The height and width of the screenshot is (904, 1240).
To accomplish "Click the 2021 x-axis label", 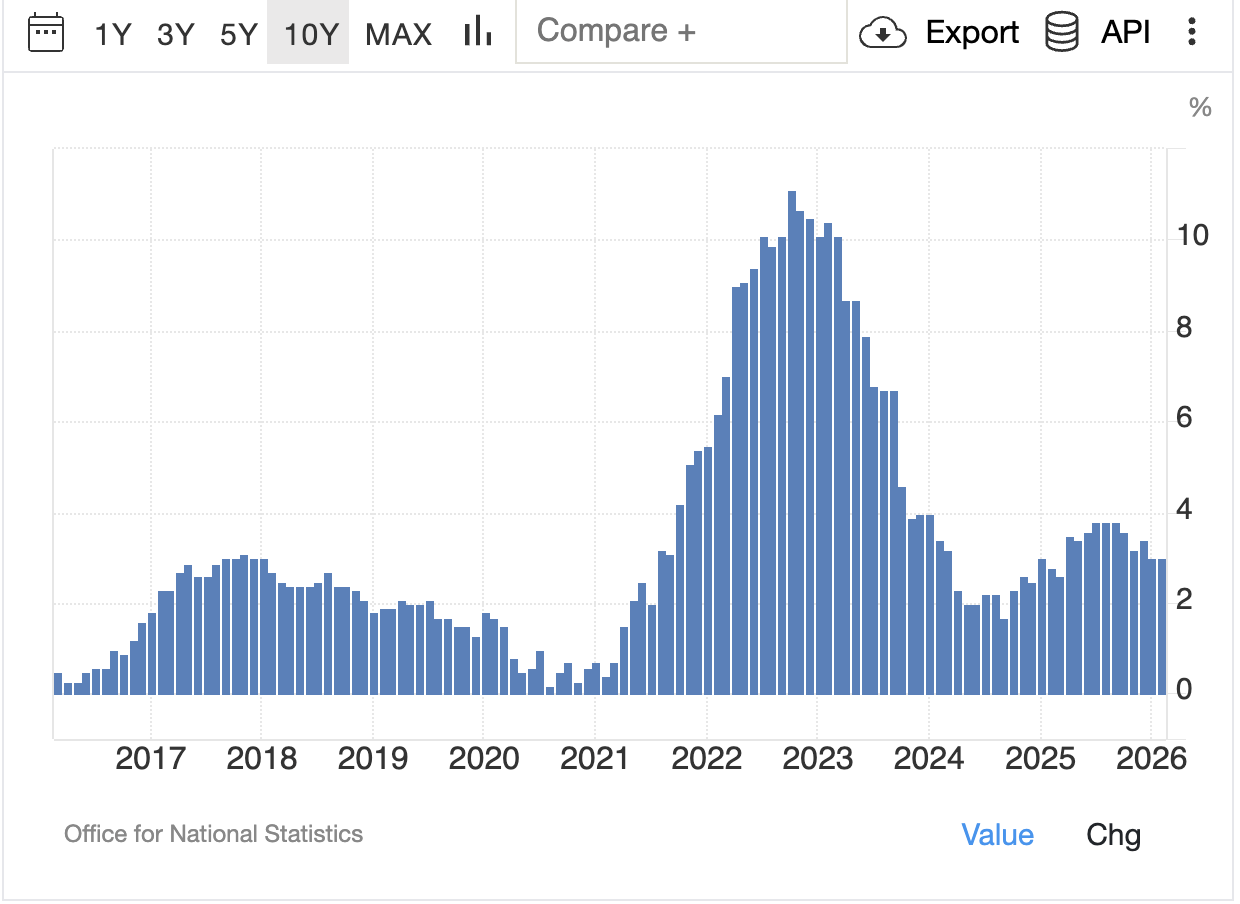I will 595,759.
